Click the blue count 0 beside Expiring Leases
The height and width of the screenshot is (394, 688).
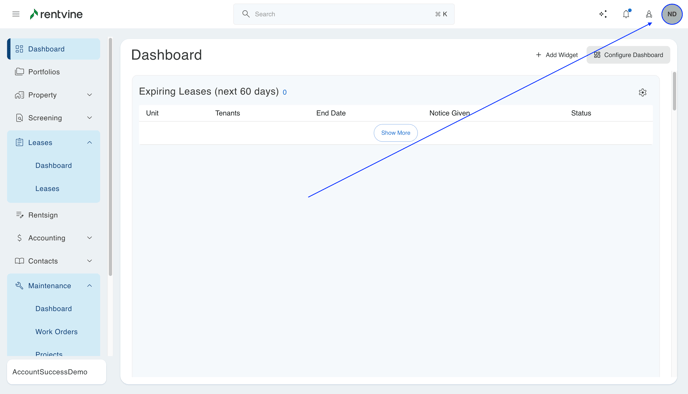point(285,93)
